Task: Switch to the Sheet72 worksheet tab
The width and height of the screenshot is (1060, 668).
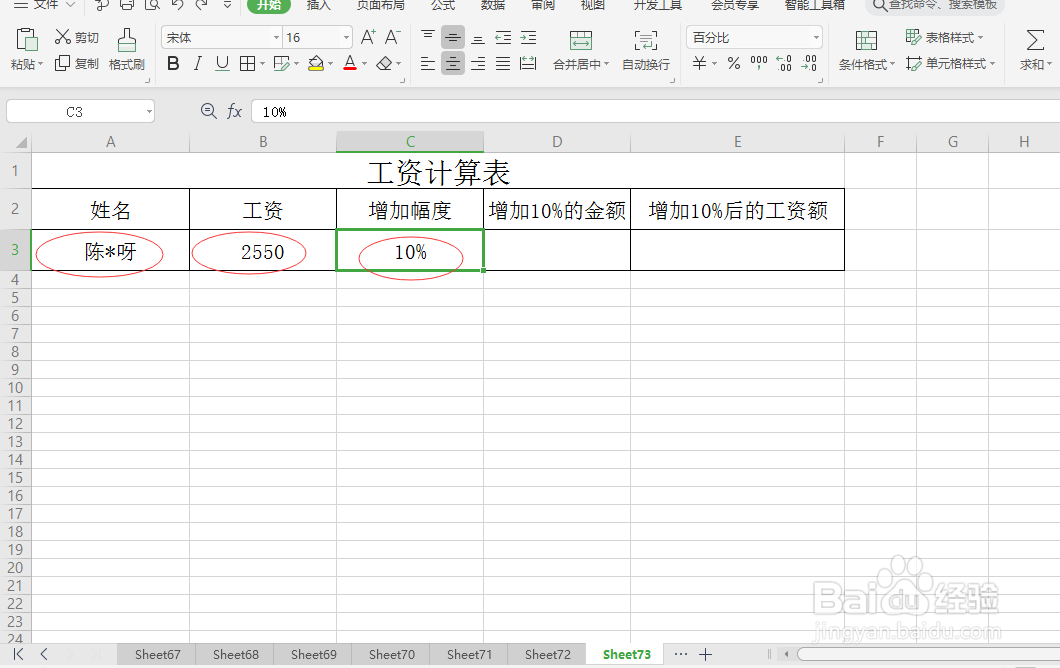Action: 548,654
